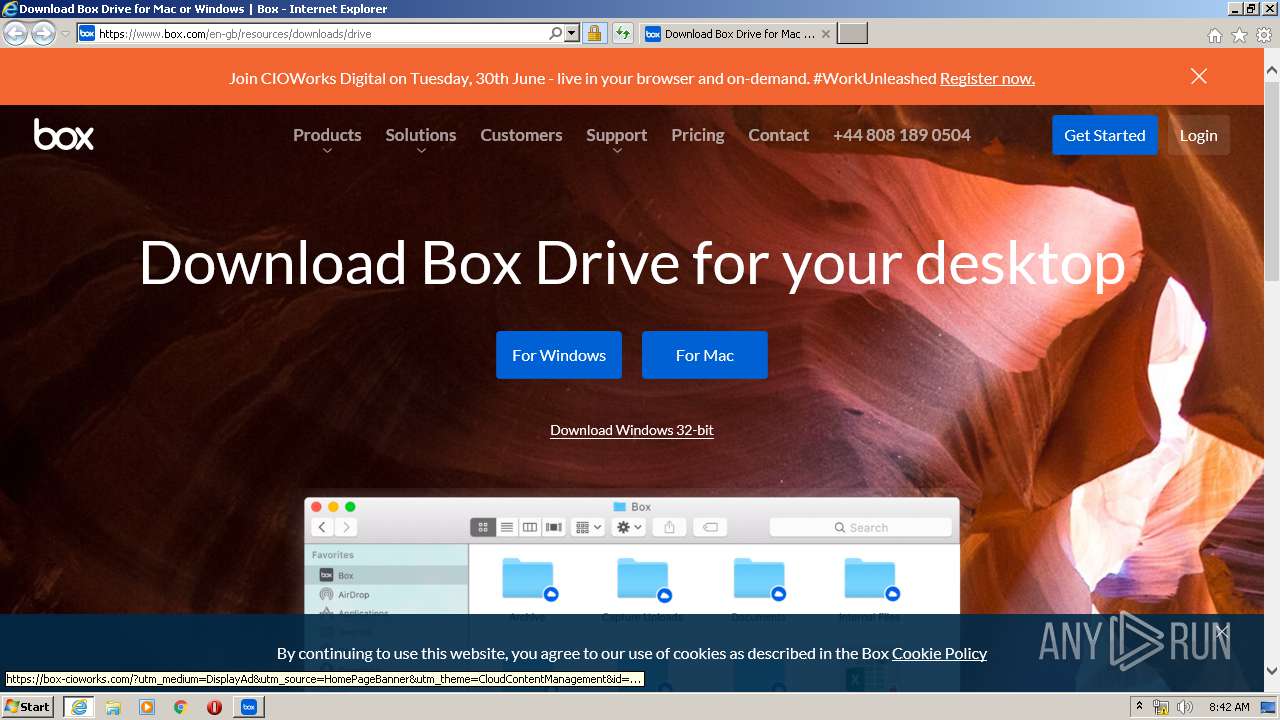Click Download Windows 32-bit link
1280x720 pixels.
(632, 430)
